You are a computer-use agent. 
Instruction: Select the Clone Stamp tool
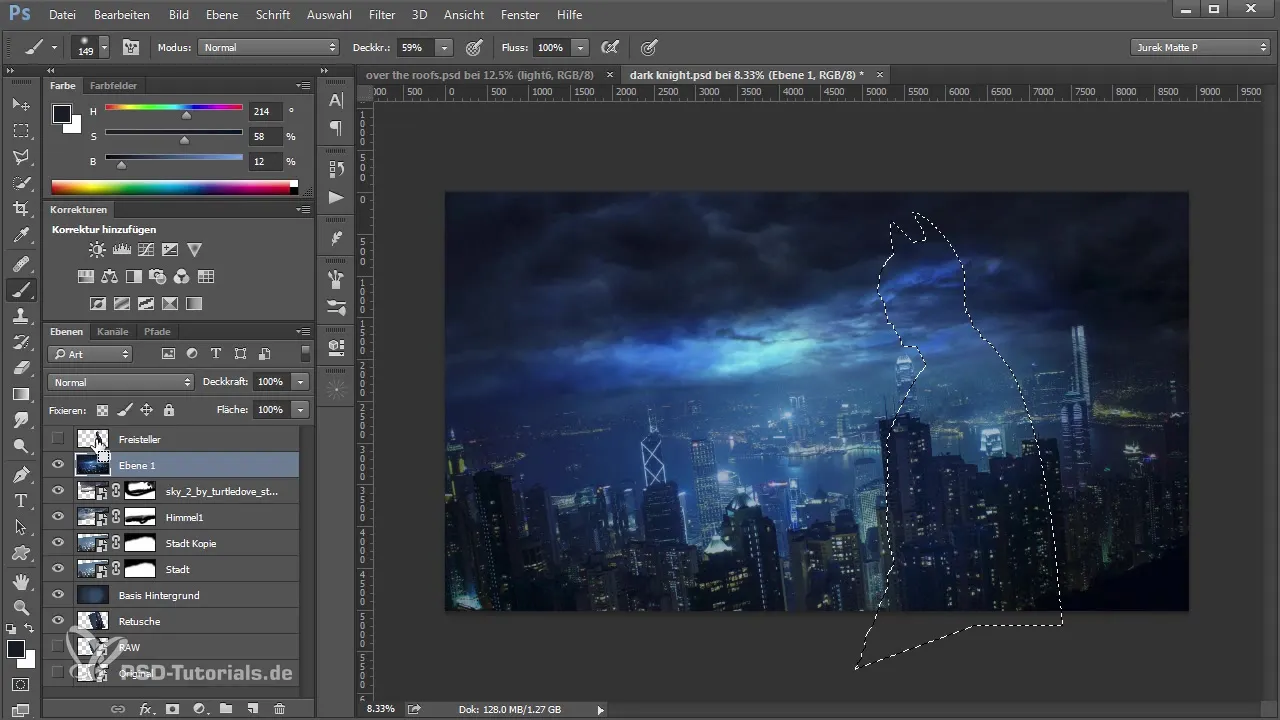pos(20,316)
